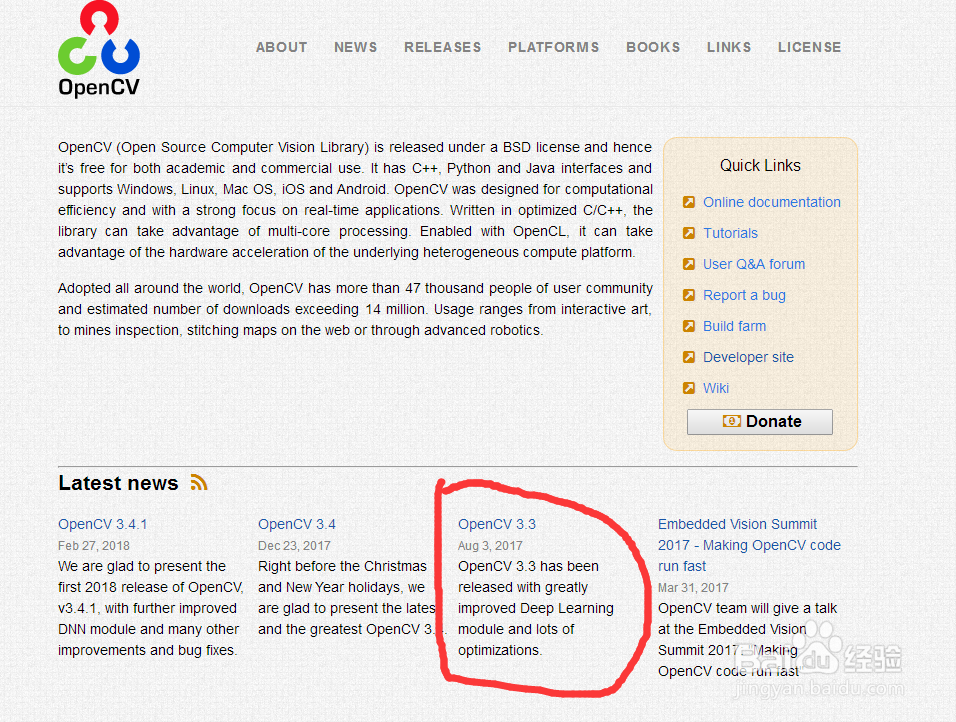The image size is (956, 722).
Task: Click the arrow icon next to Report a bug
Action: pyautogui.click(x=689, y=295)
